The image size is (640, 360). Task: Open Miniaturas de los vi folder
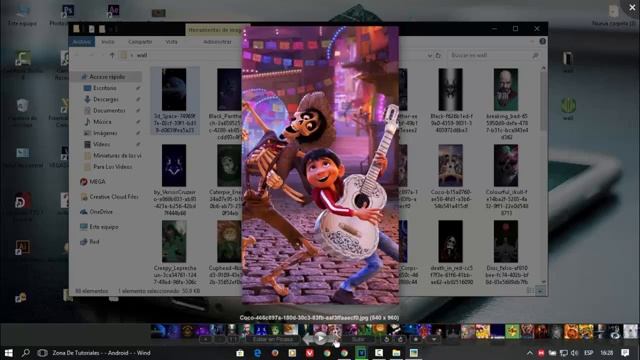point(117,156)
